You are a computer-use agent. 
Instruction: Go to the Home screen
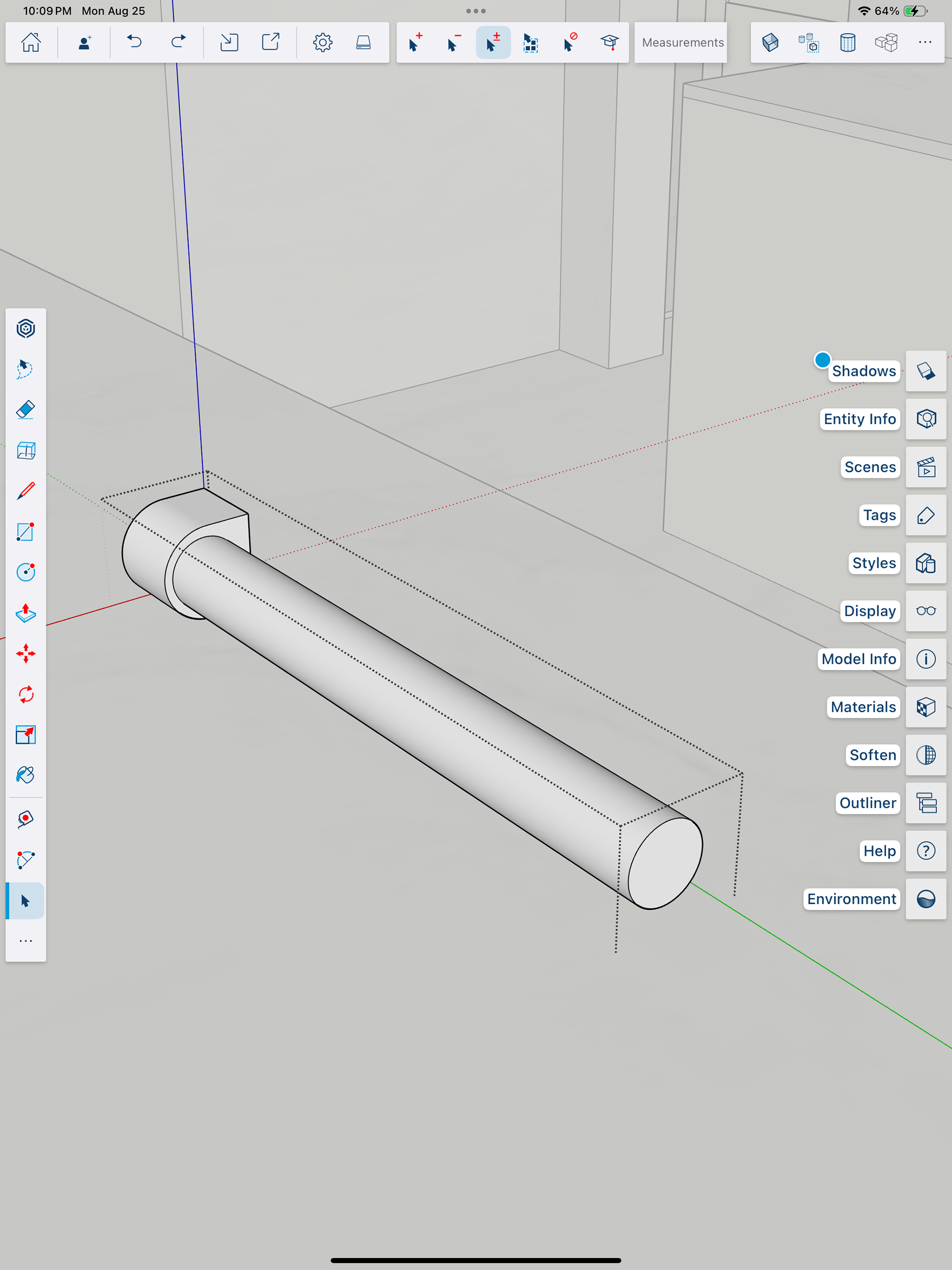(x=31, y=43)
